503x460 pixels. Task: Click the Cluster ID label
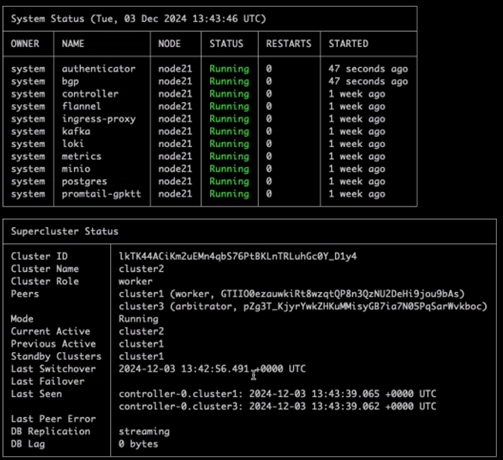tap(39, 256)
